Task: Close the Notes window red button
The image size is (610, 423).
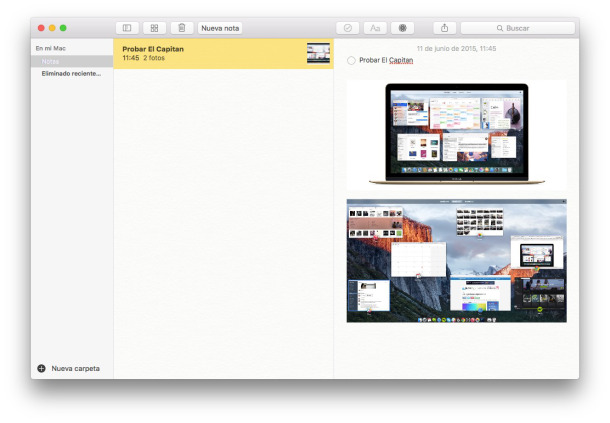Action: tap(41, 28)
